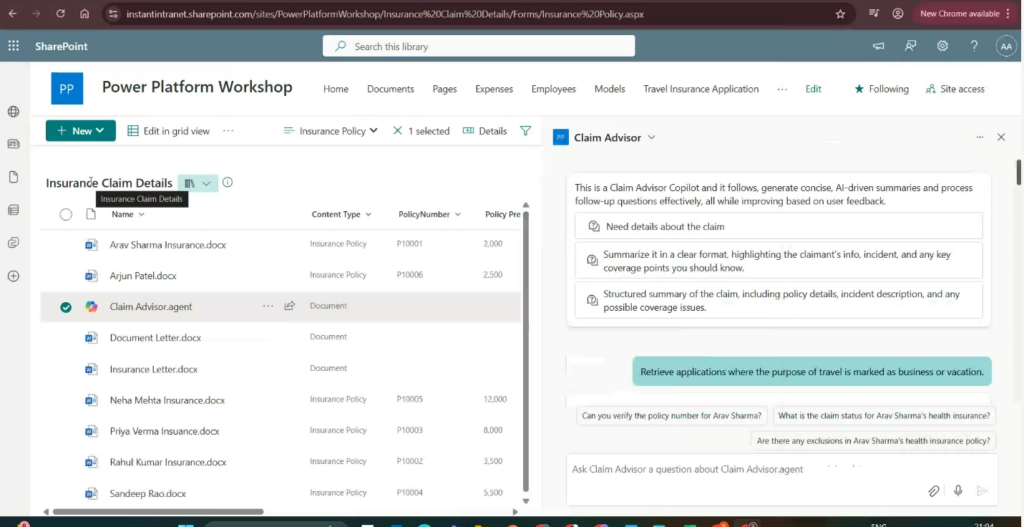Open the command bar overflow ellipsis
This screenshot has height=527, width=1024.
pos(228,131)
